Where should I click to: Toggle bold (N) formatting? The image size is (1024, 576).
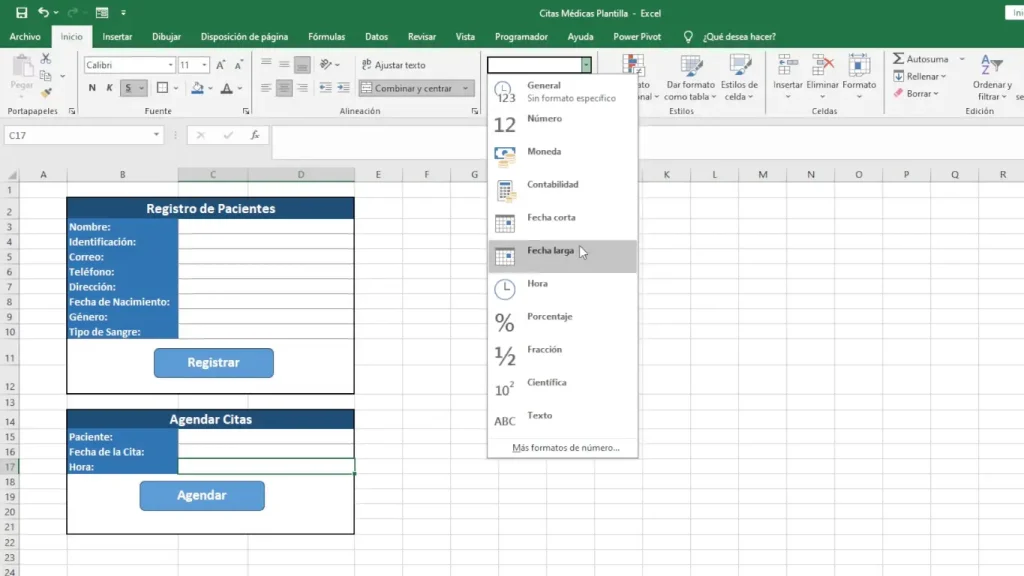pos(92,88)
